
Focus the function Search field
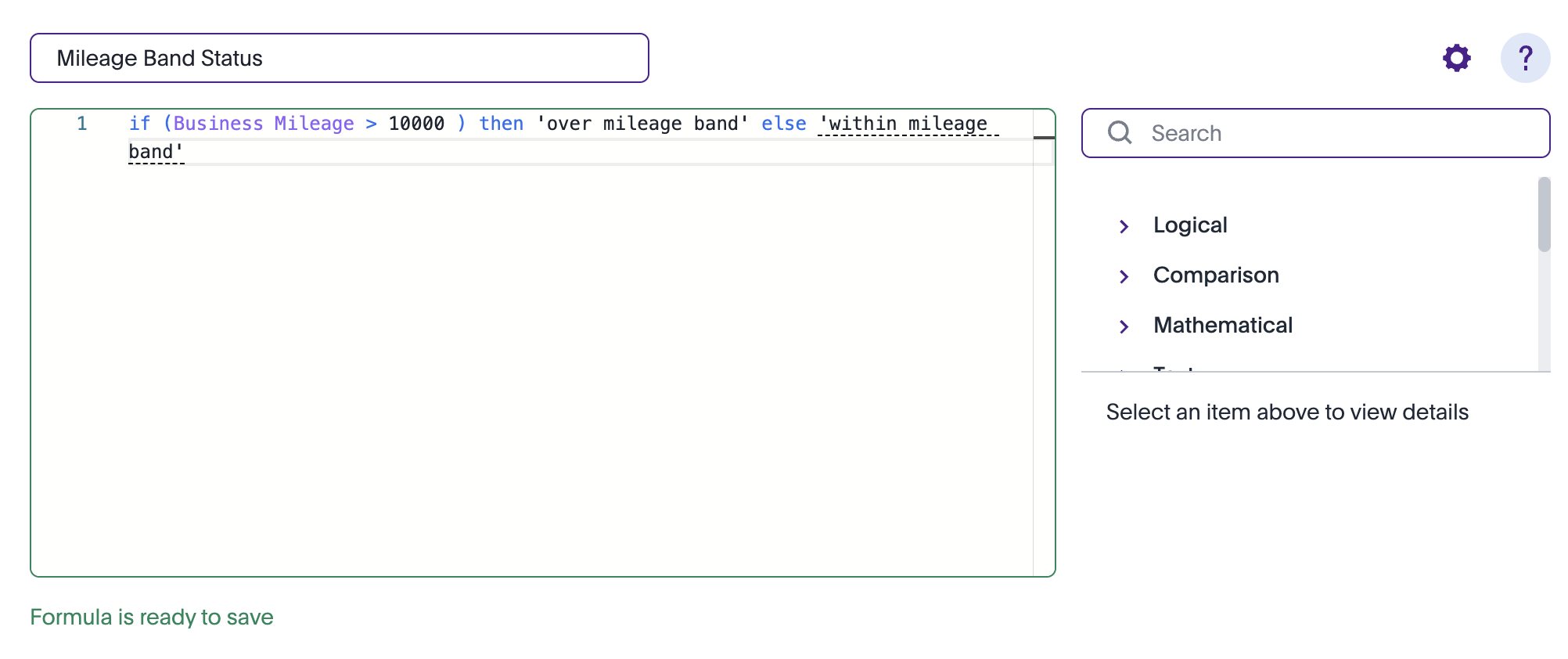pyautogui.click(x=1315, y=133)
